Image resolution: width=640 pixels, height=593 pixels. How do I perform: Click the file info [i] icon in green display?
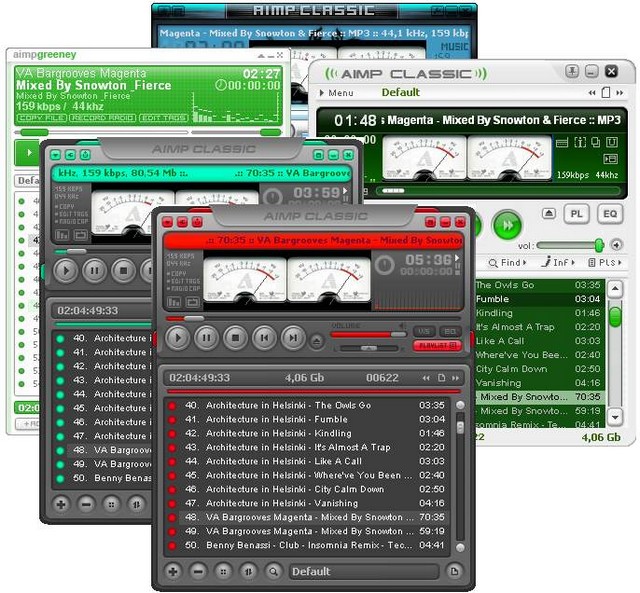click(580, 142)
